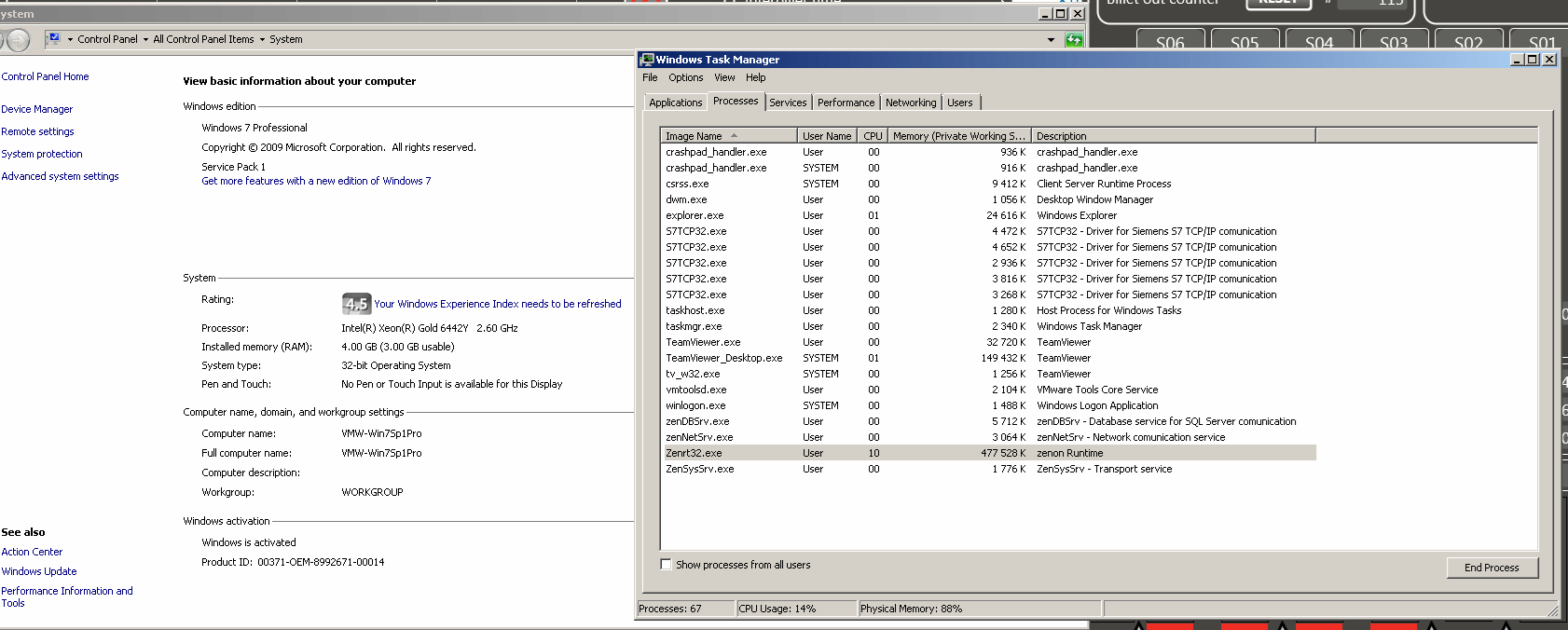The height and width of the screenshot is (630, 1568).
Task: Switch to the Performance tab
Action: coord(846,103)
